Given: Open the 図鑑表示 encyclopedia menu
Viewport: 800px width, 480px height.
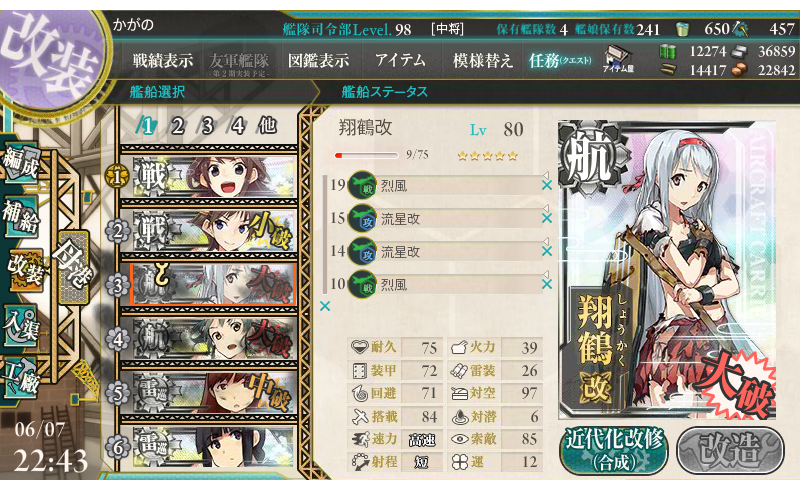Looking at the screenshot, I should (318, 61).
